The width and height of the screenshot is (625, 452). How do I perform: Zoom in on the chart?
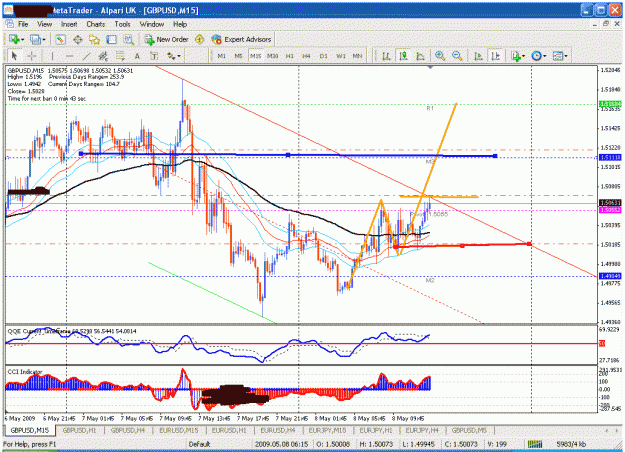coord(440,56)
